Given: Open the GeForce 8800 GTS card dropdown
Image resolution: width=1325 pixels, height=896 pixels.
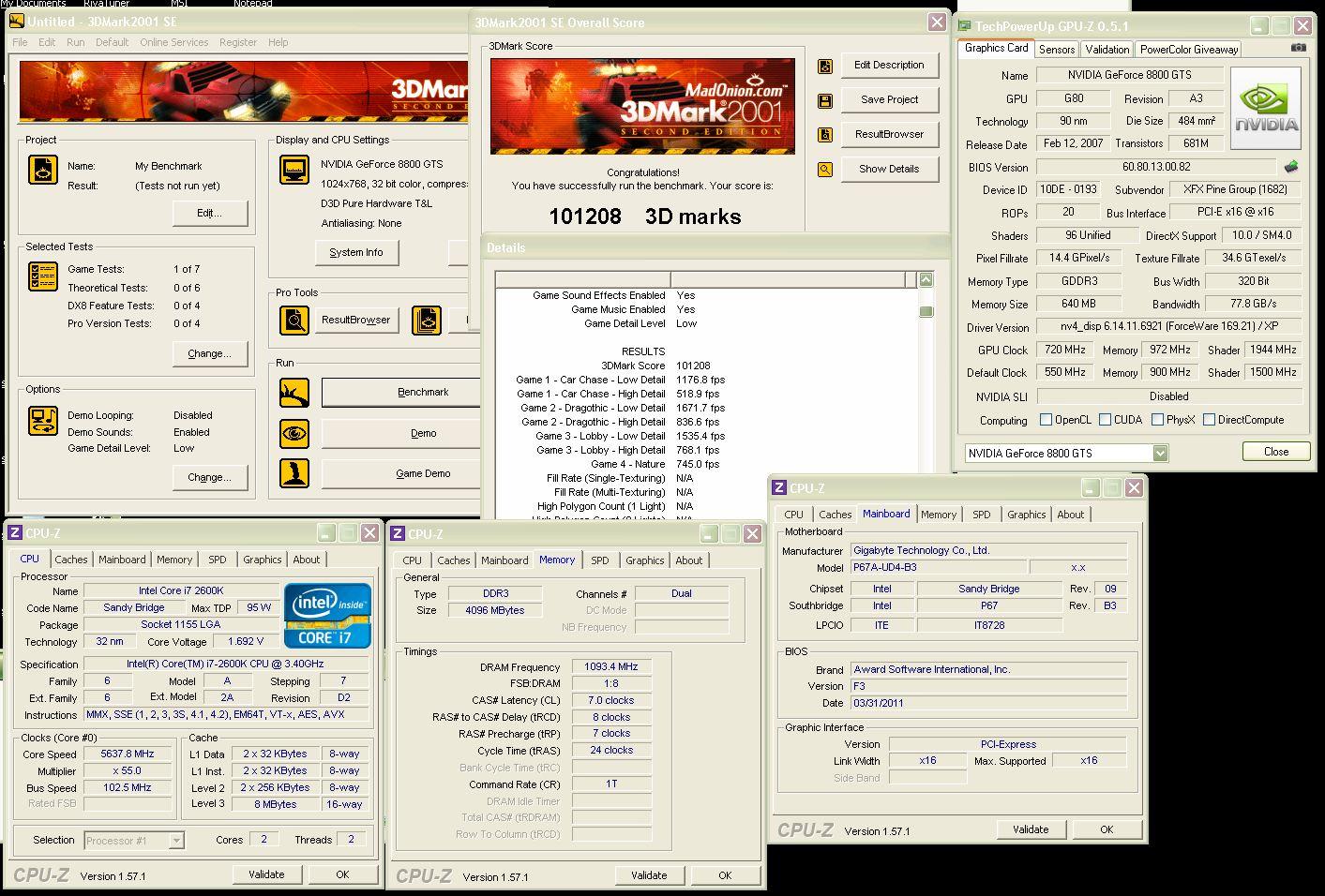Looking at the screenshot, I should [x=1160, y=454].
